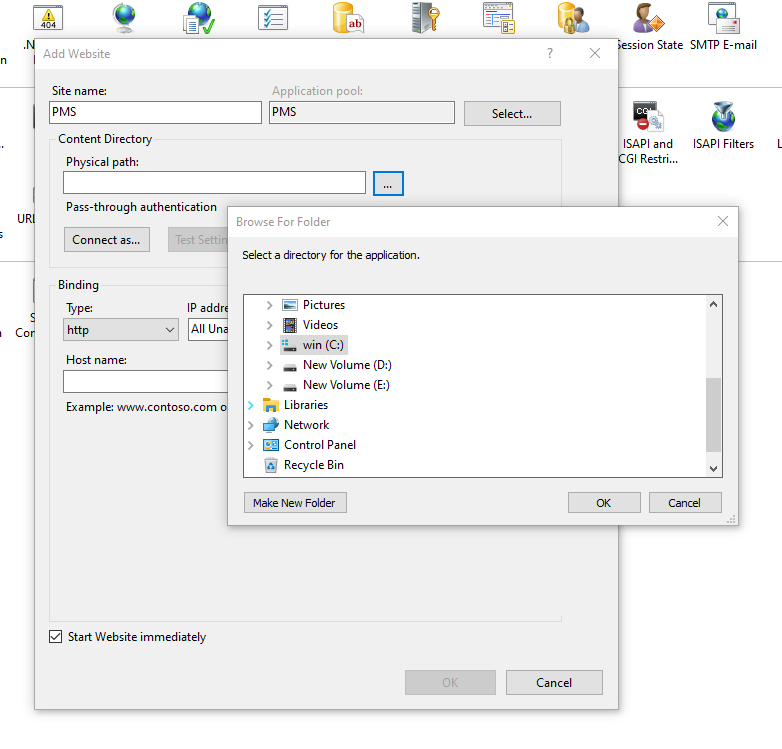Image resolution: width=782 pixels, height=749 pixels.
Task: Toggle Start Website immediately checkbox
Action: click(56, 637)
